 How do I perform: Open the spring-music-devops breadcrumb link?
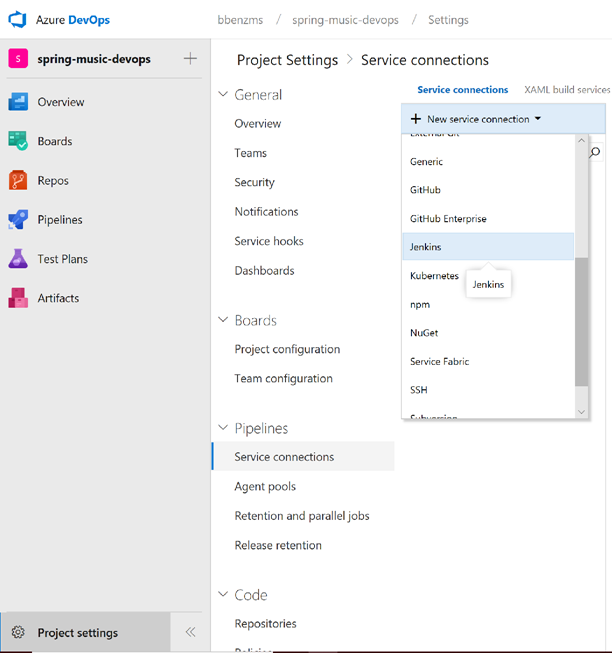(x=345, y=20)
